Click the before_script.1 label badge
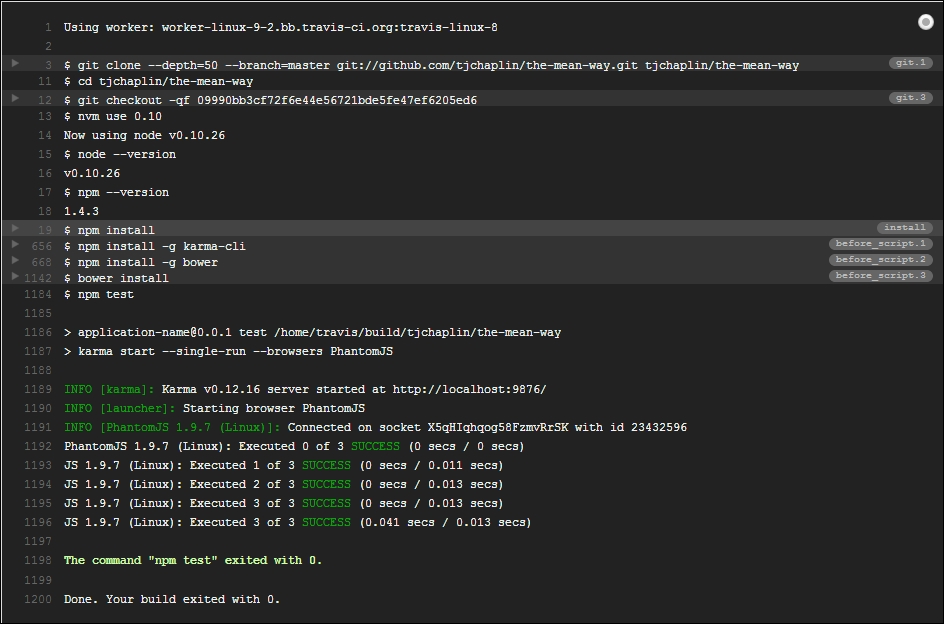 tap(880, 244)
